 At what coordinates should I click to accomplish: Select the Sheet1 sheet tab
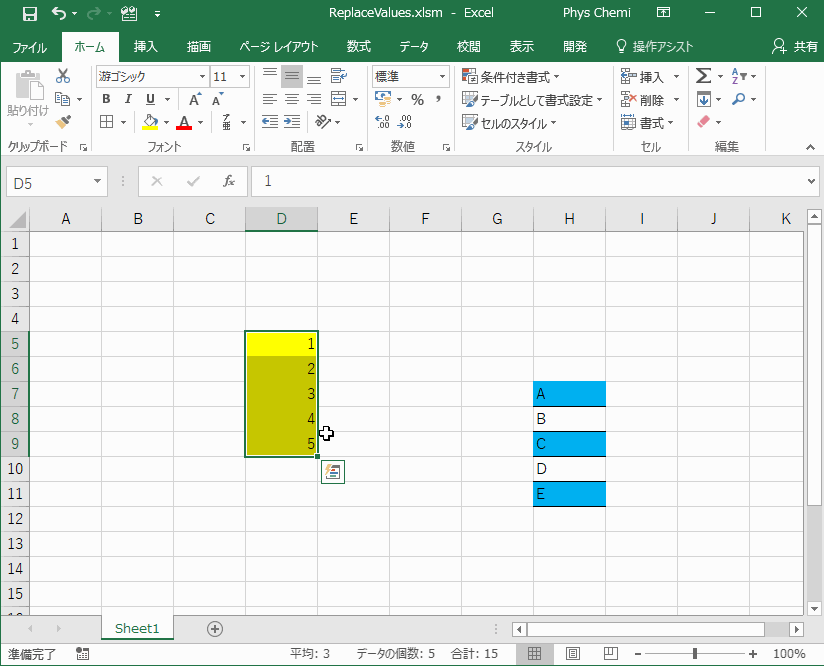coord(137,628)
